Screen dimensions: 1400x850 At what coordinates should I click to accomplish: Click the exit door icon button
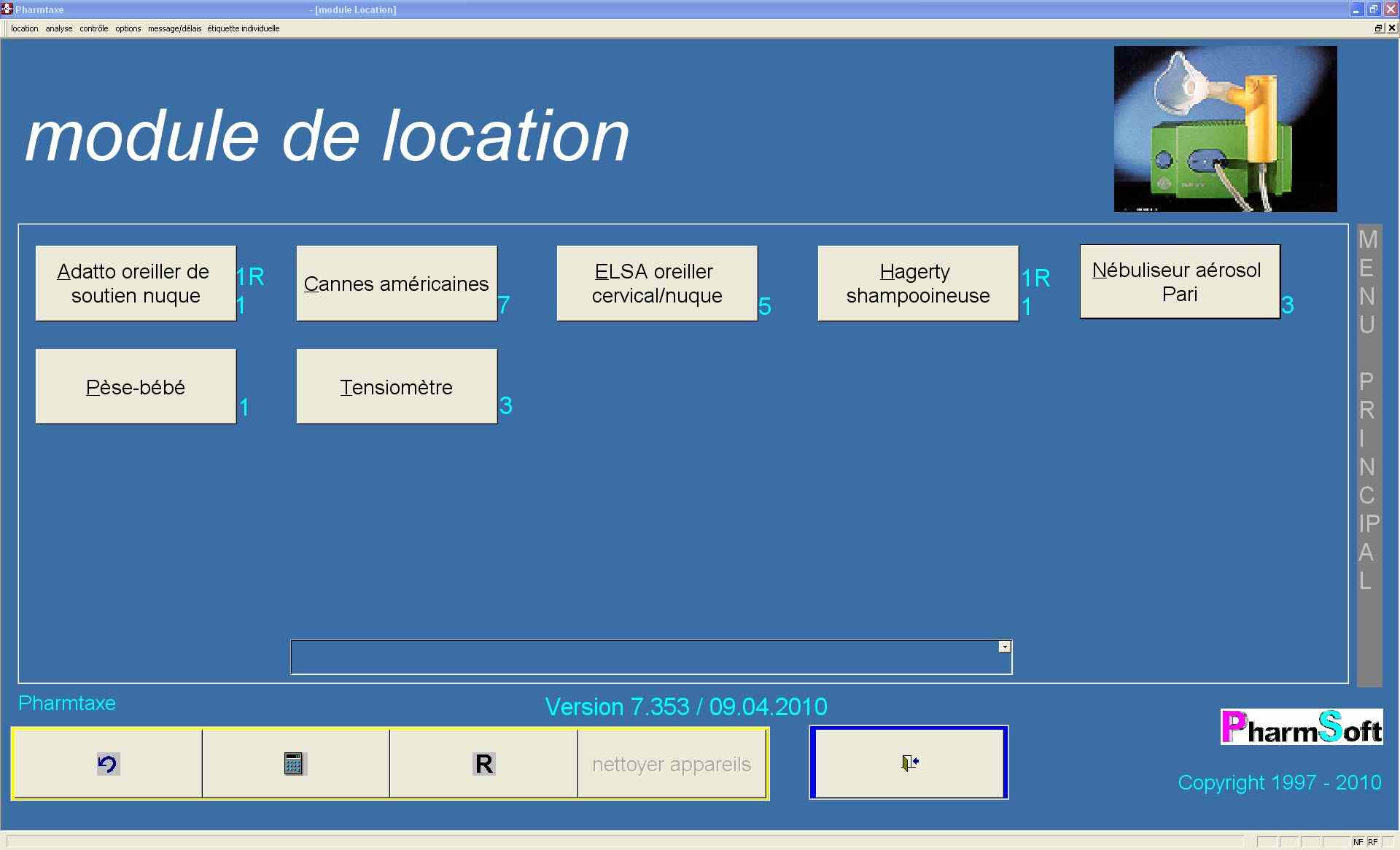point(909,763)
